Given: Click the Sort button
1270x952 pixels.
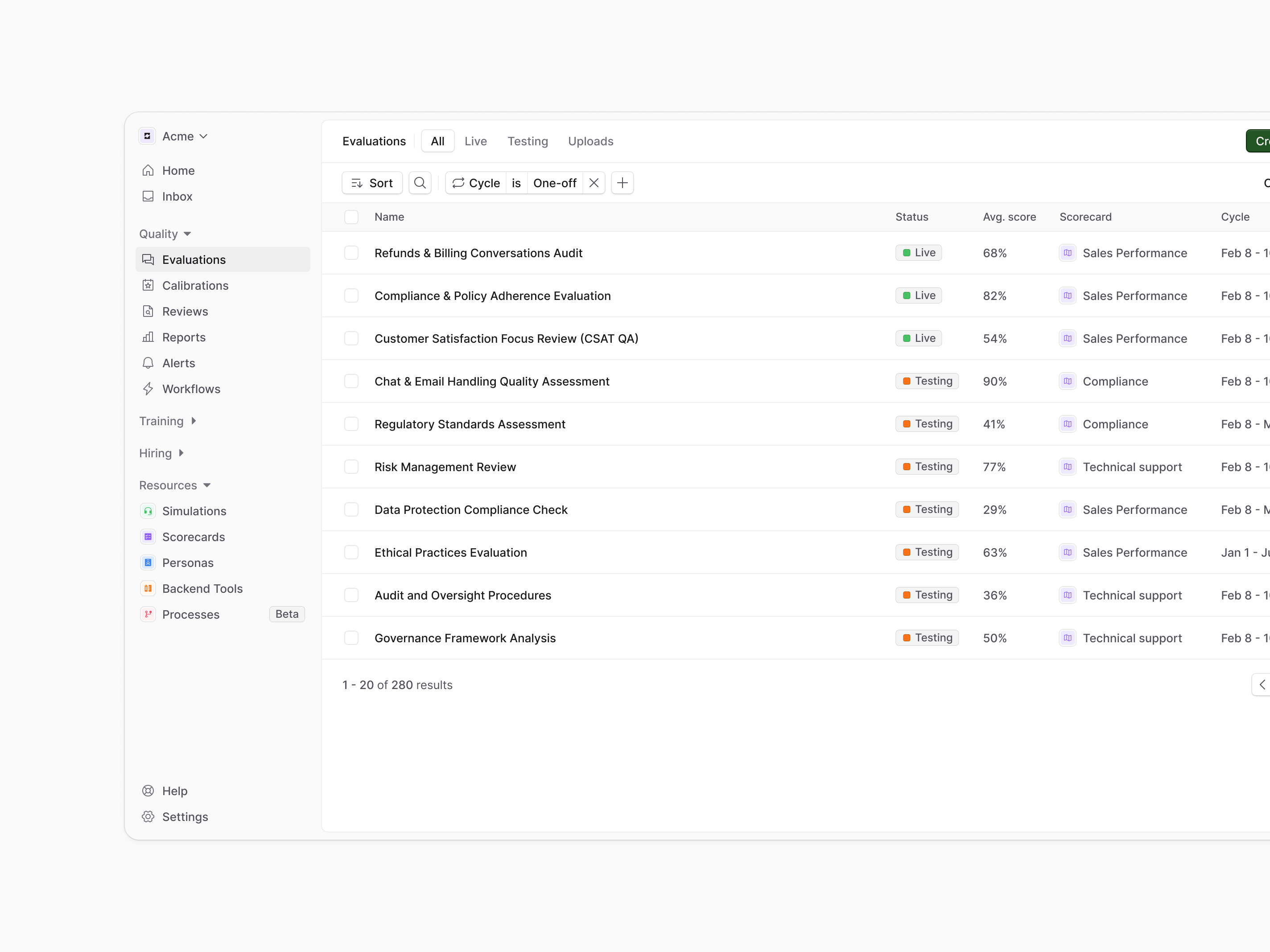Looking at the screenshot, I should (372, 183).
